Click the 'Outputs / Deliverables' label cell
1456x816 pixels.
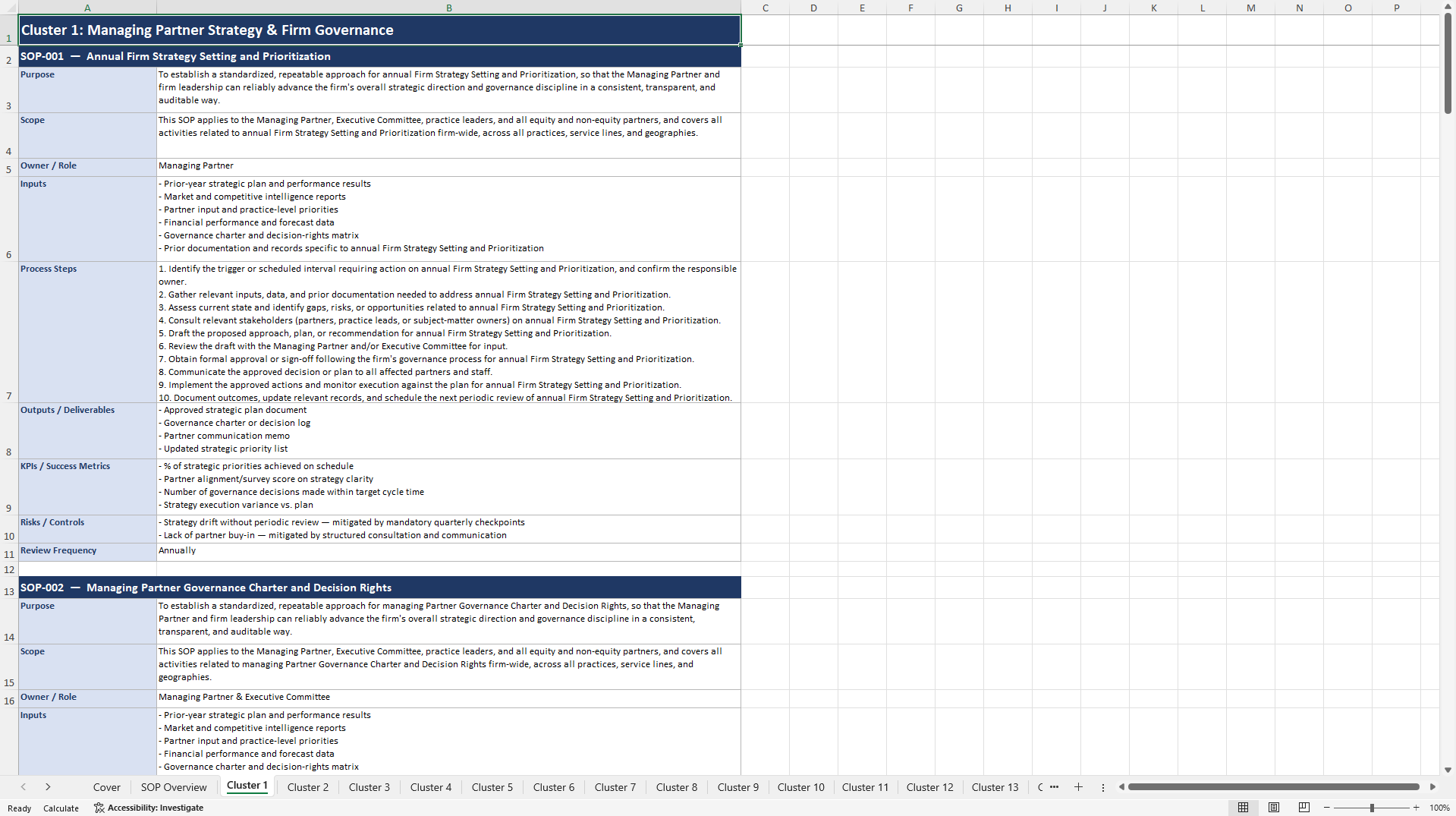click(x=87, y=430)
